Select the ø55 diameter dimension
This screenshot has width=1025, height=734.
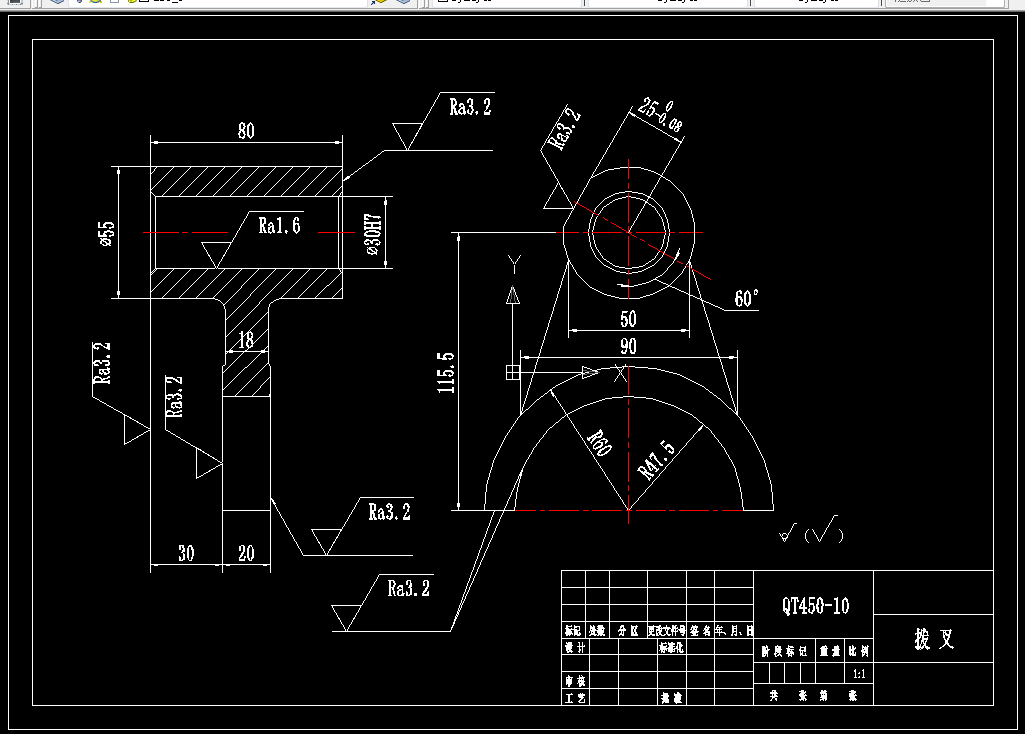coord(106,233)
